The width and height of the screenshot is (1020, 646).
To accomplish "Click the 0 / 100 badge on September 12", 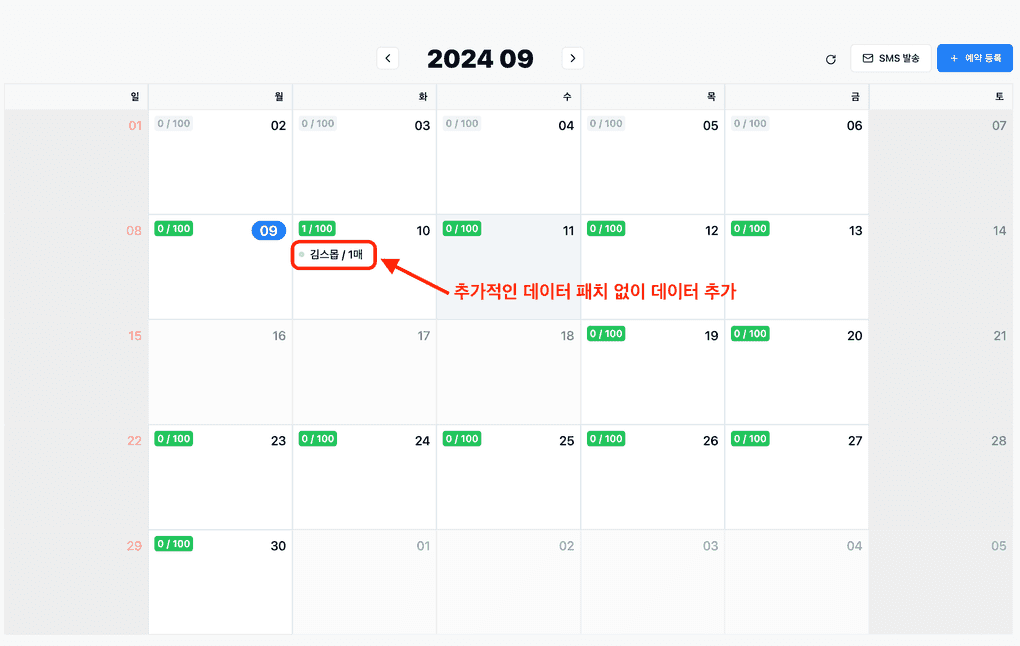I will tap(606, 228).
